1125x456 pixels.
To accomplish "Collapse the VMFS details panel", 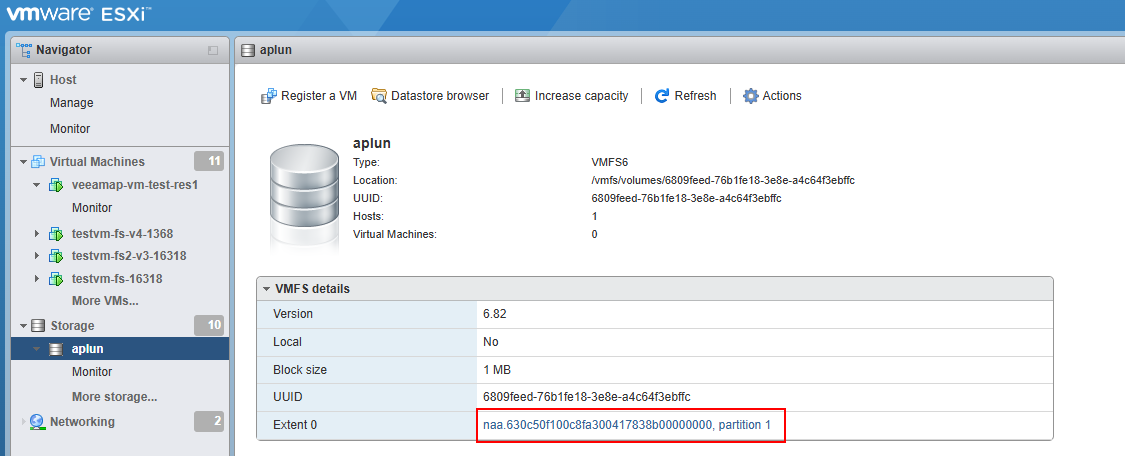I will [x=267, y=289].
